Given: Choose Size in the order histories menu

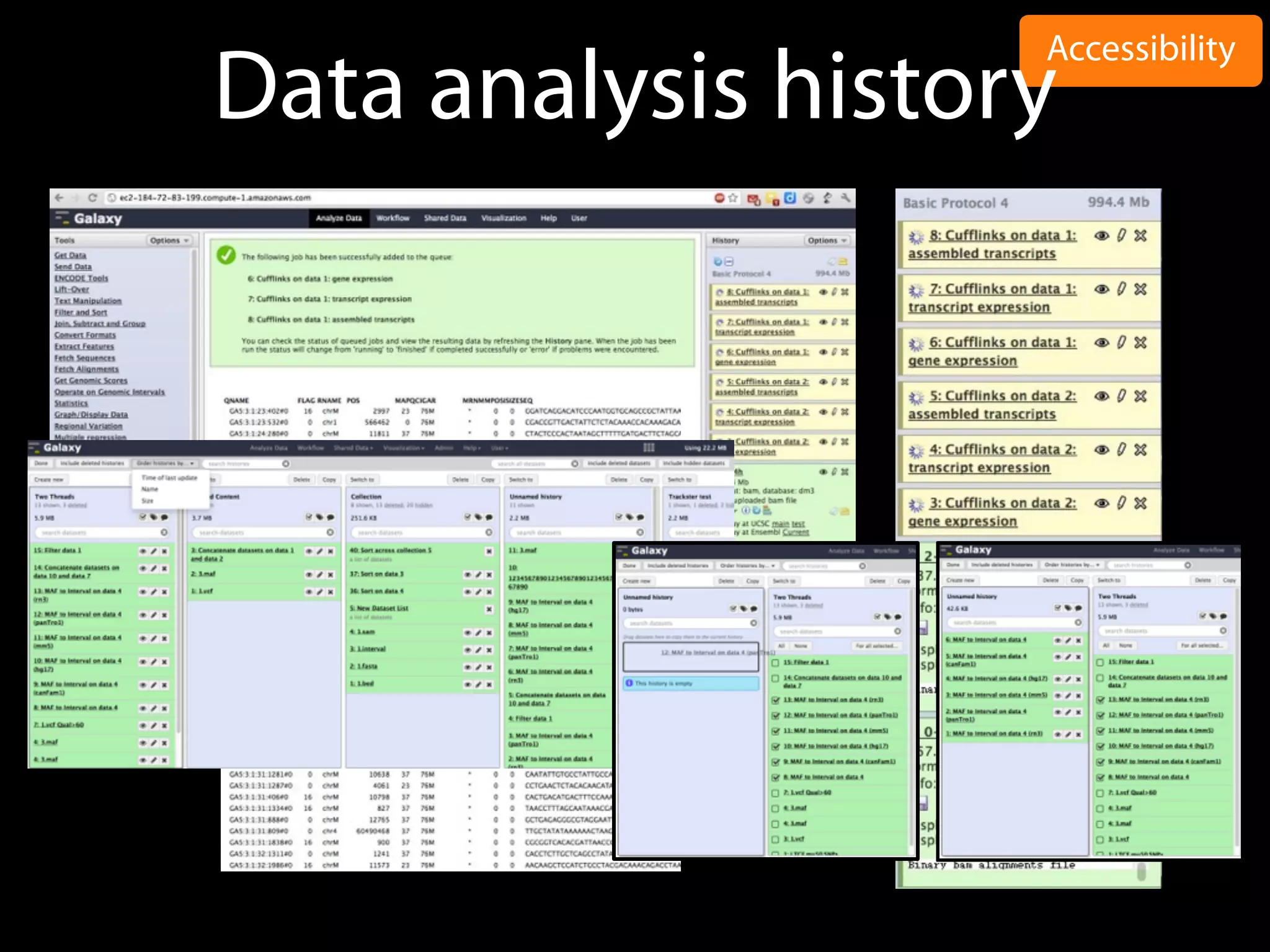Looking at the screenshot, I should tap(148, 500).
